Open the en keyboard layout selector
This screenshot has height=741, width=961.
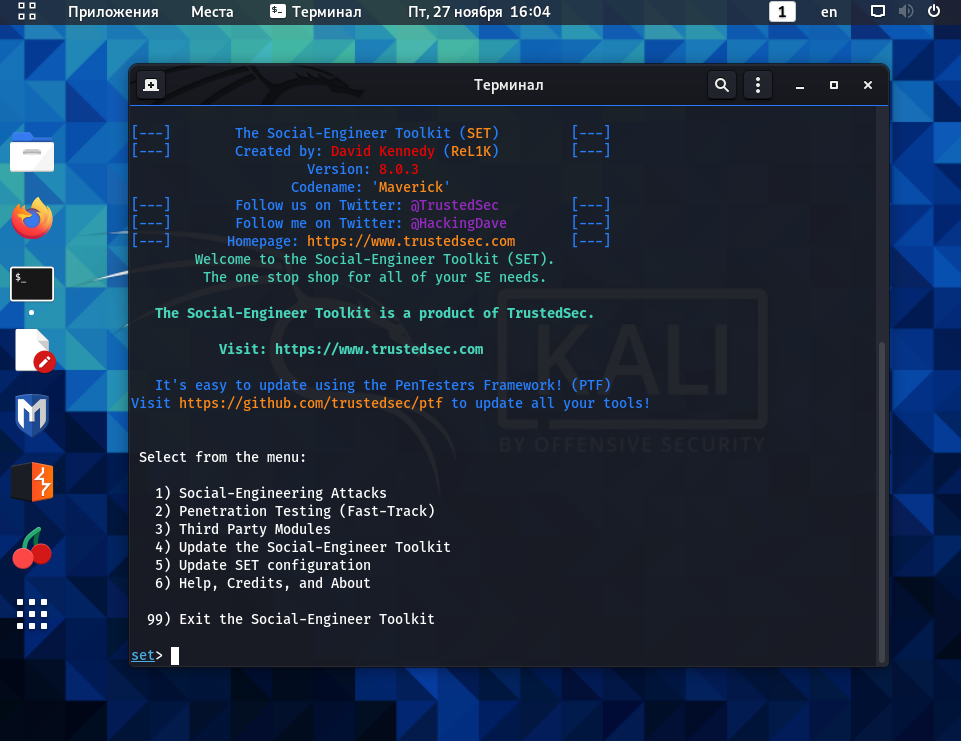(829, 12)
